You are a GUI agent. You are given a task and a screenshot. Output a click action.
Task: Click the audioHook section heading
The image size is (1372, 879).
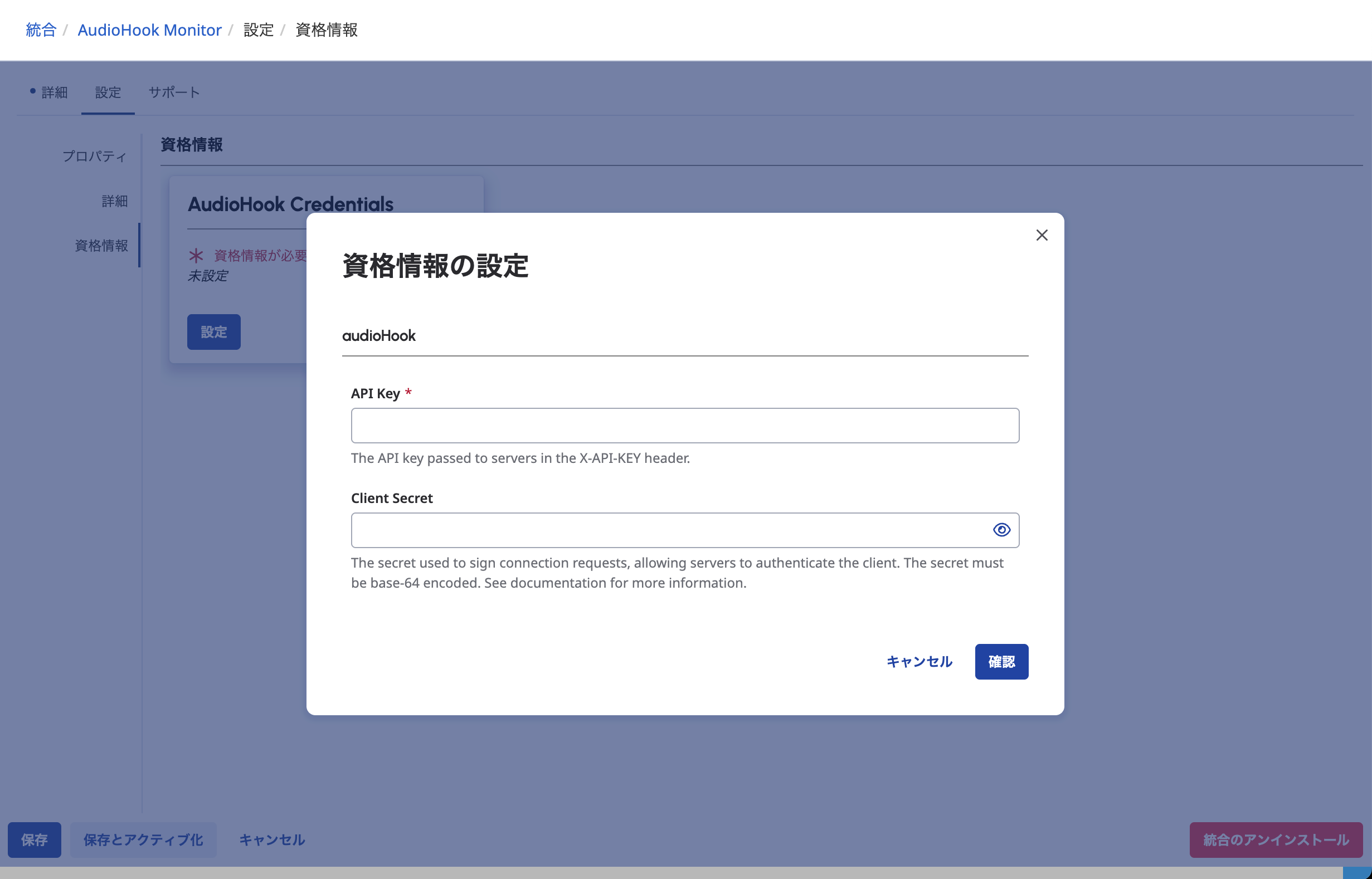pyautogui.click(x=378, y=336)
